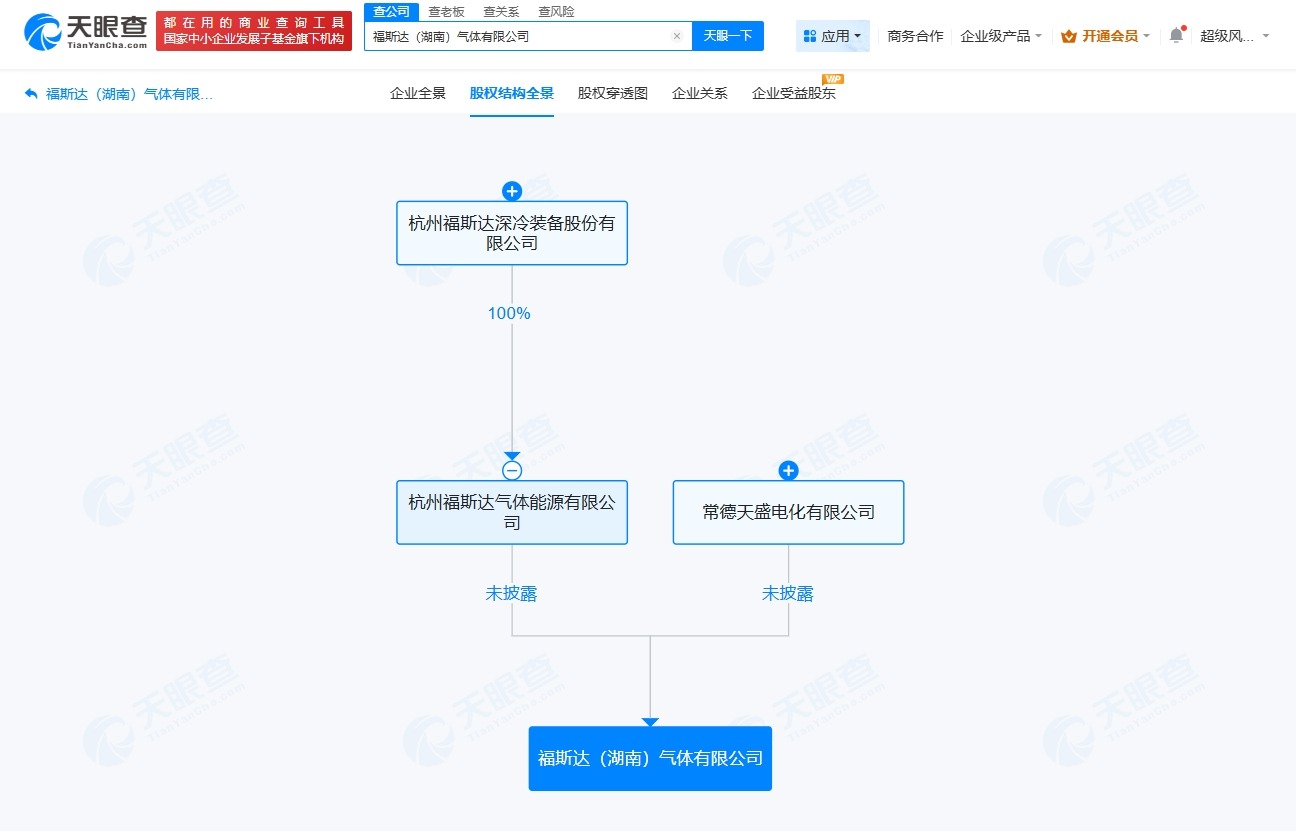Clear search text with the × icon
The width and height of the screenshot is (1296, 831).
(x=677, y=35)
